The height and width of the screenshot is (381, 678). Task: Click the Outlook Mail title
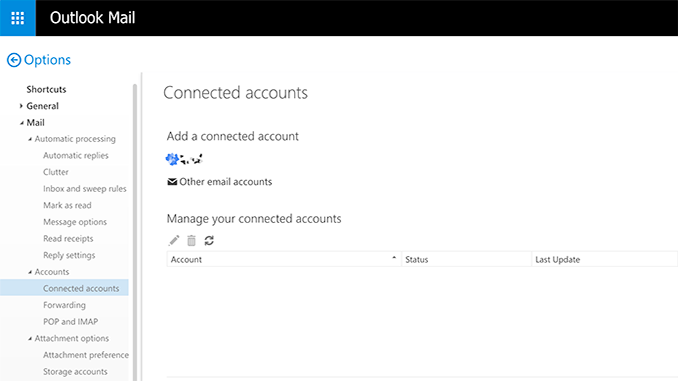point(93,18)
